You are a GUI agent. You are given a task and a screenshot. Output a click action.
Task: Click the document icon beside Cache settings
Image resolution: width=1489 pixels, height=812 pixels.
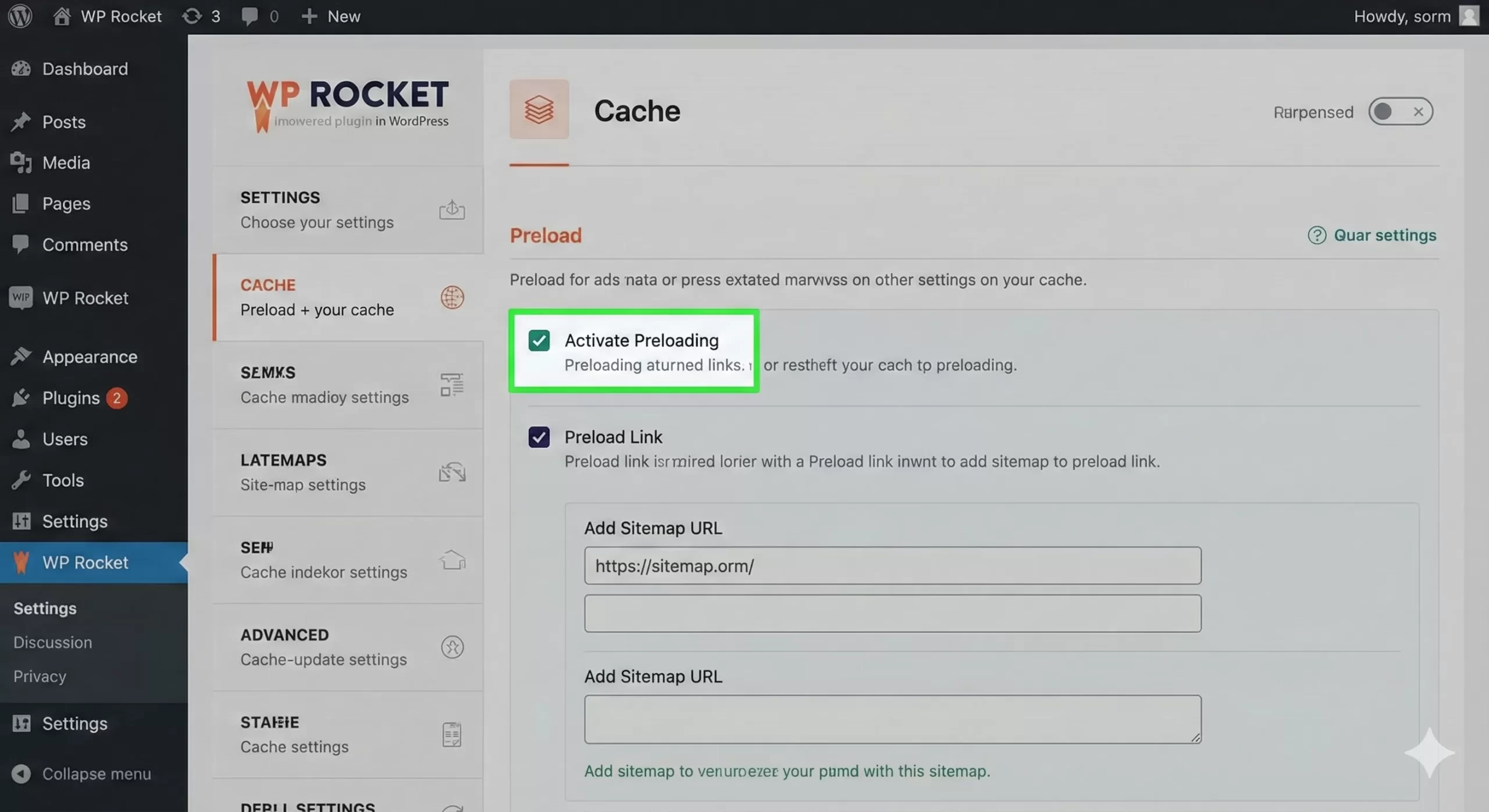451,734
